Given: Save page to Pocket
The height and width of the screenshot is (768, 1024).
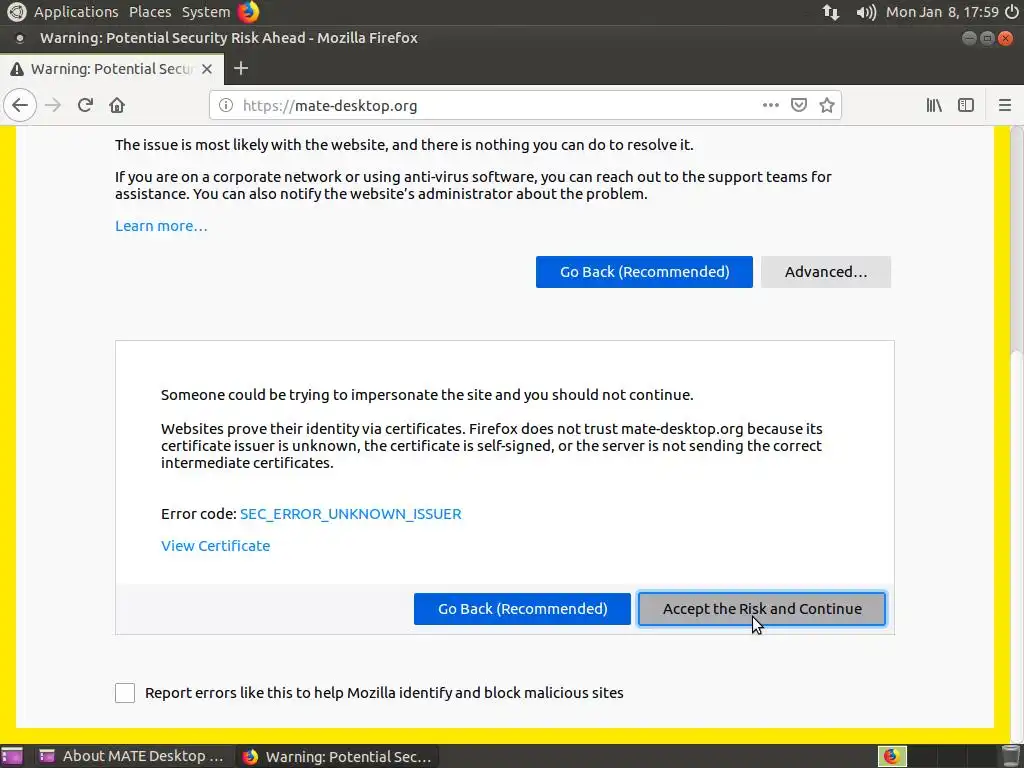Looking at the screenshot, I should click(799, 105).
